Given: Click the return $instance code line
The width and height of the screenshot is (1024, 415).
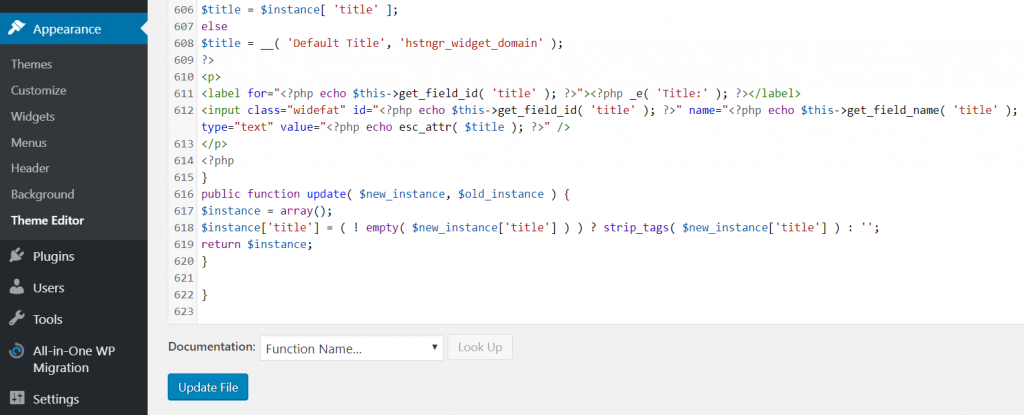Looking at the screenshot, I should tap(257, 245).
